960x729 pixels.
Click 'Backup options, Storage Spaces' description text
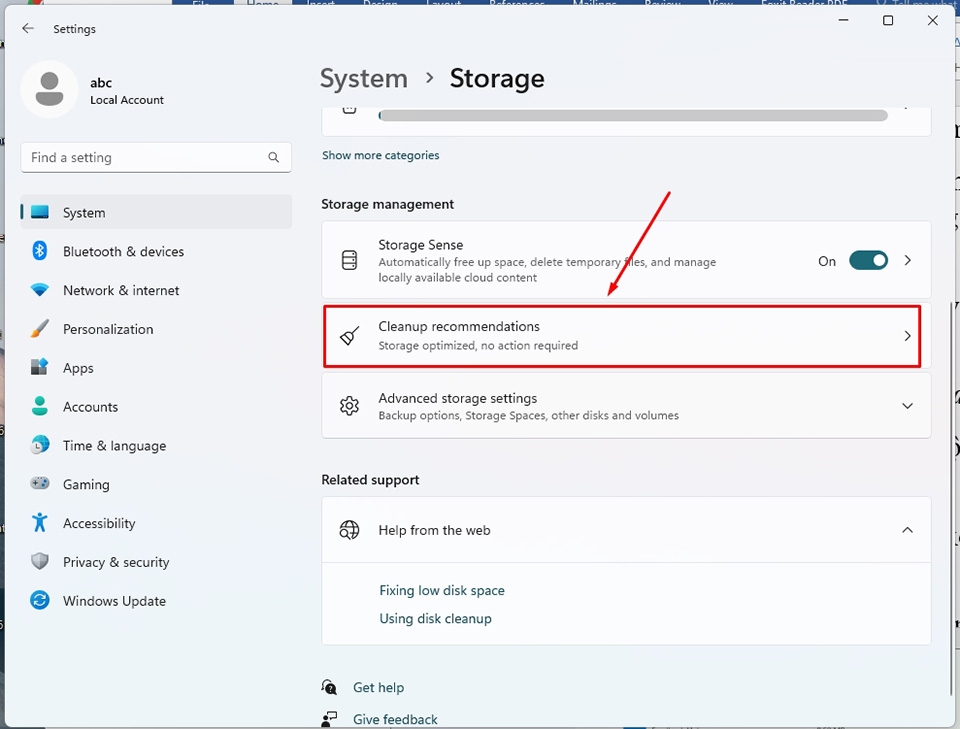pos(528,415)
